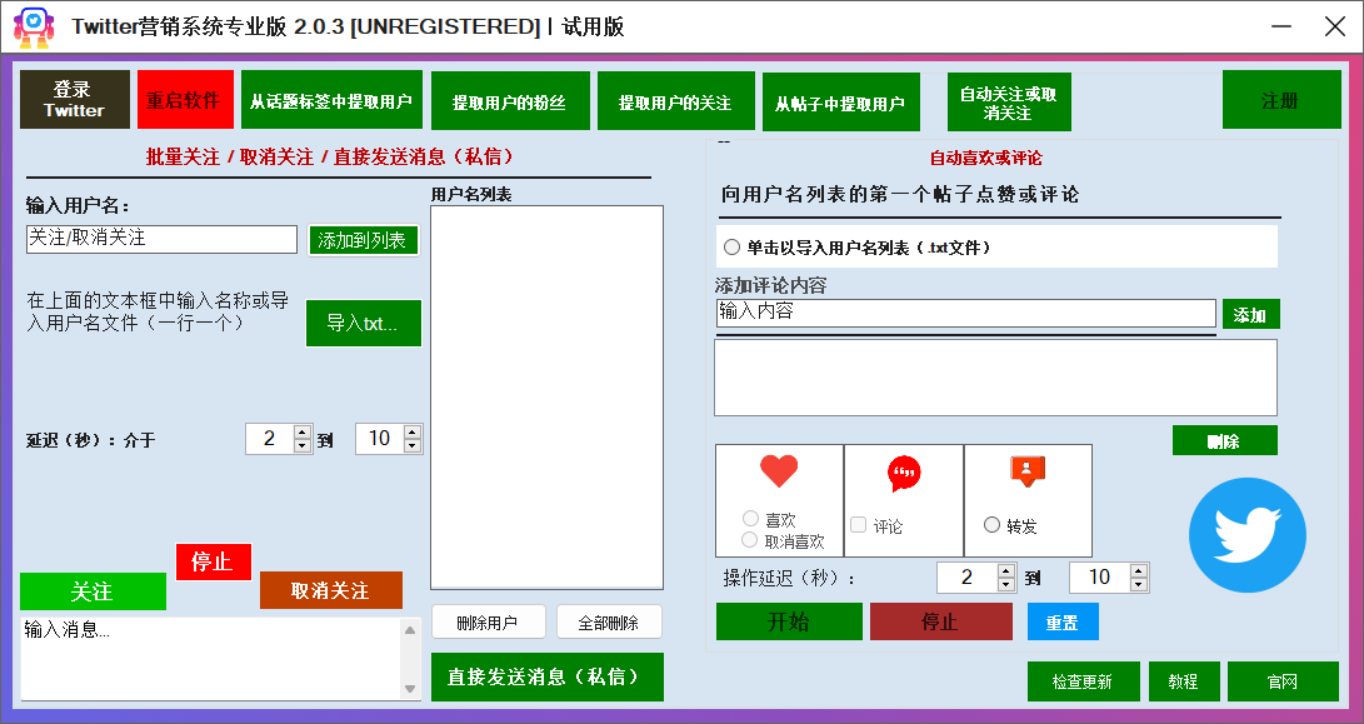Click the blue 重置 reset button

click(x=1063, y=621)
